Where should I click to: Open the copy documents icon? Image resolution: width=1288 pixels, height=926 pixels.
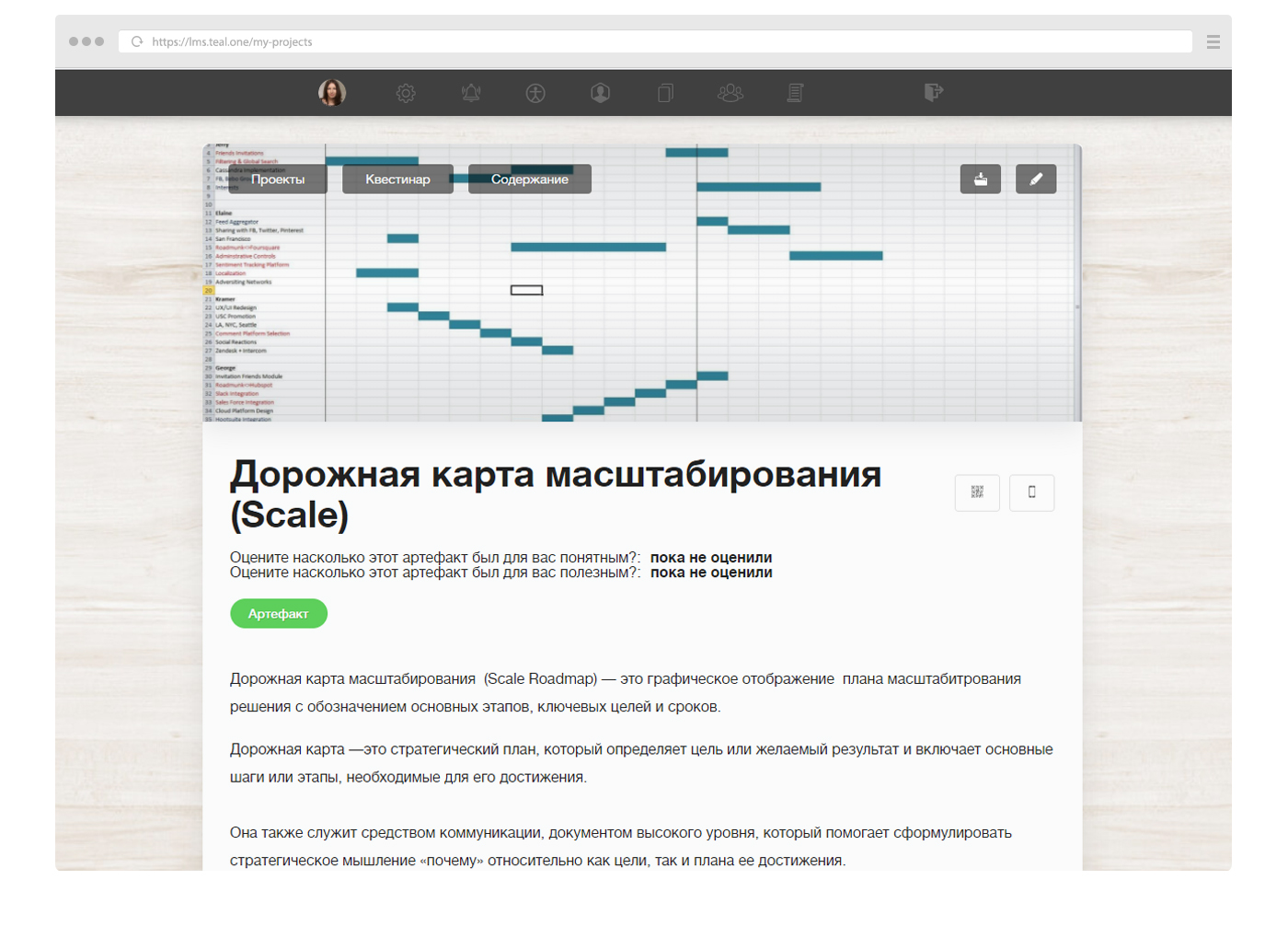pyautogui.click(x=665, y=93)
